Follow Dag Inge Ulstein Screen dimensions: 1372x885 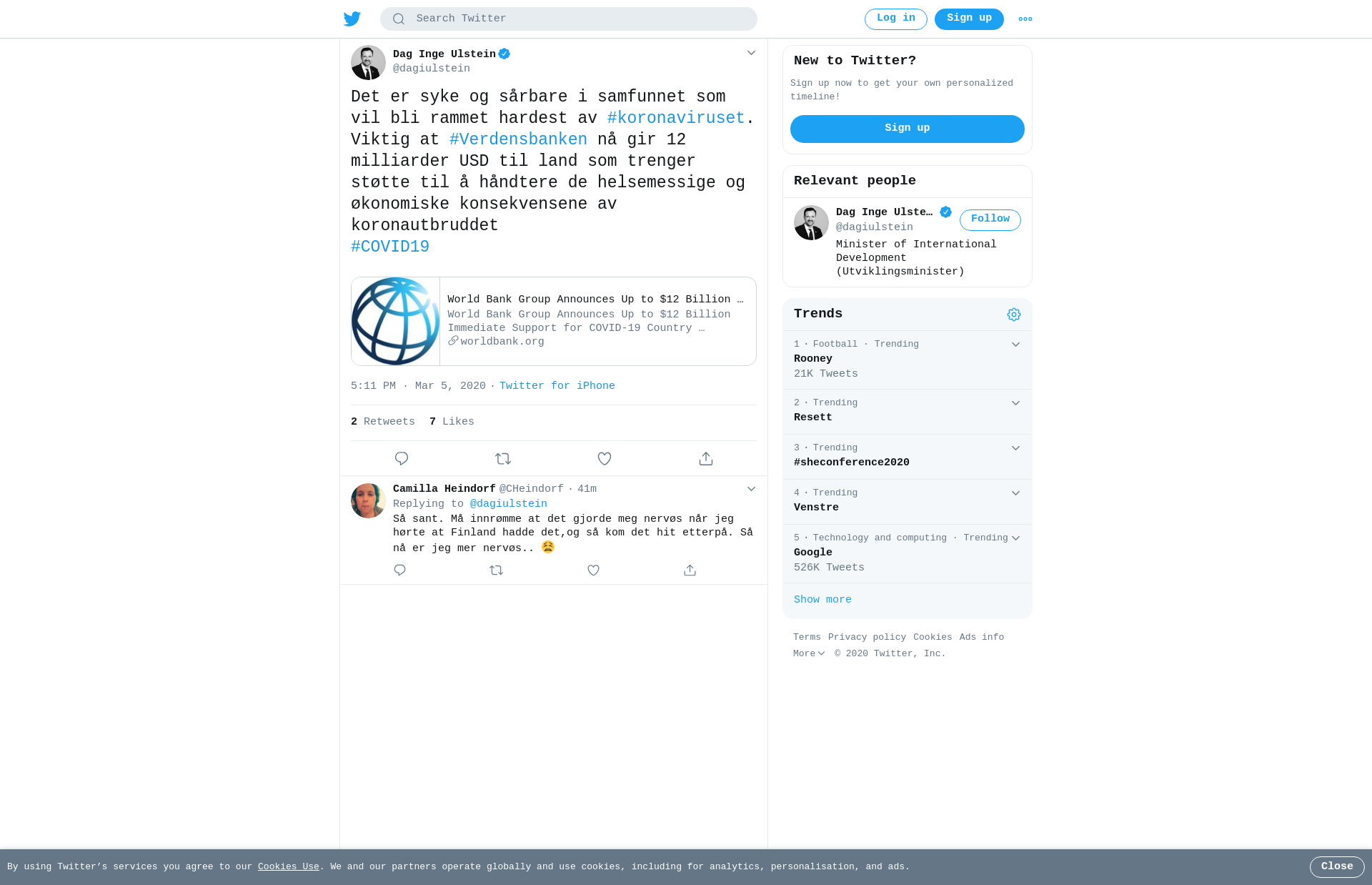click(x=990, y=219)
